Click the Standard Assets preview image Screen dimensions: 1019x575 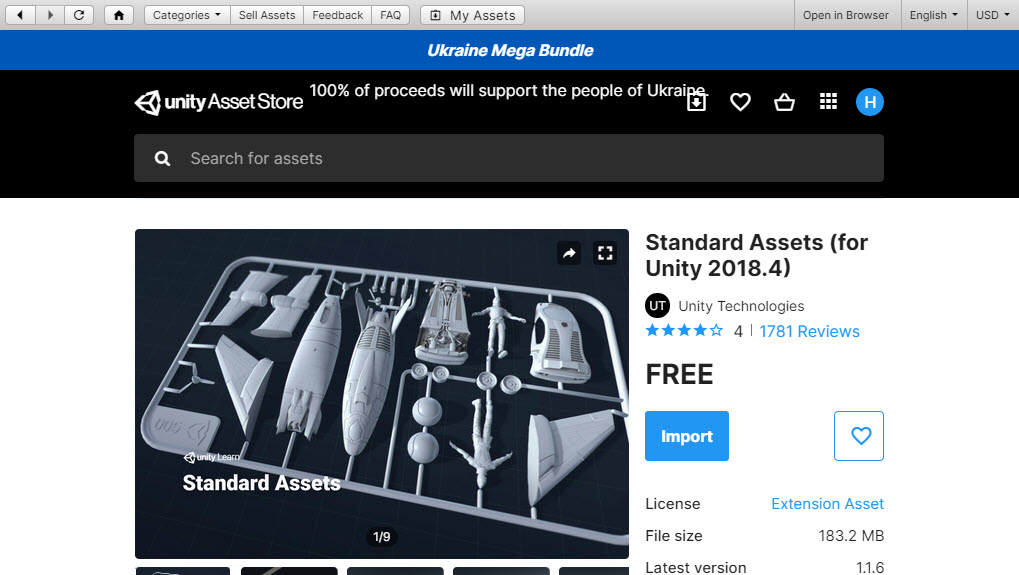click(382, 394)
